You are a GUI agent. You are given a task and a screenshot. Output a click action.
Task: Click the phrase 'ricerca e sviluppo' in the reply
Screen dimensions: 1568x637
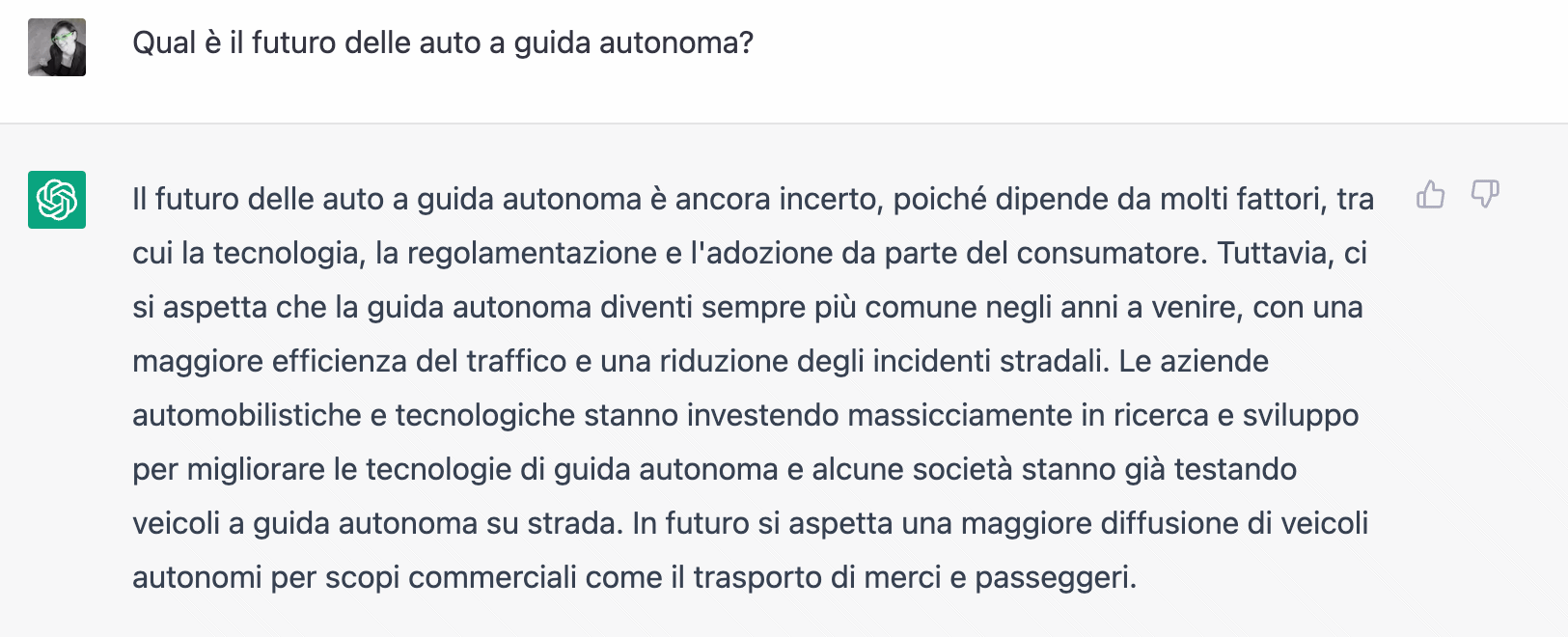tap(1236, 416)
